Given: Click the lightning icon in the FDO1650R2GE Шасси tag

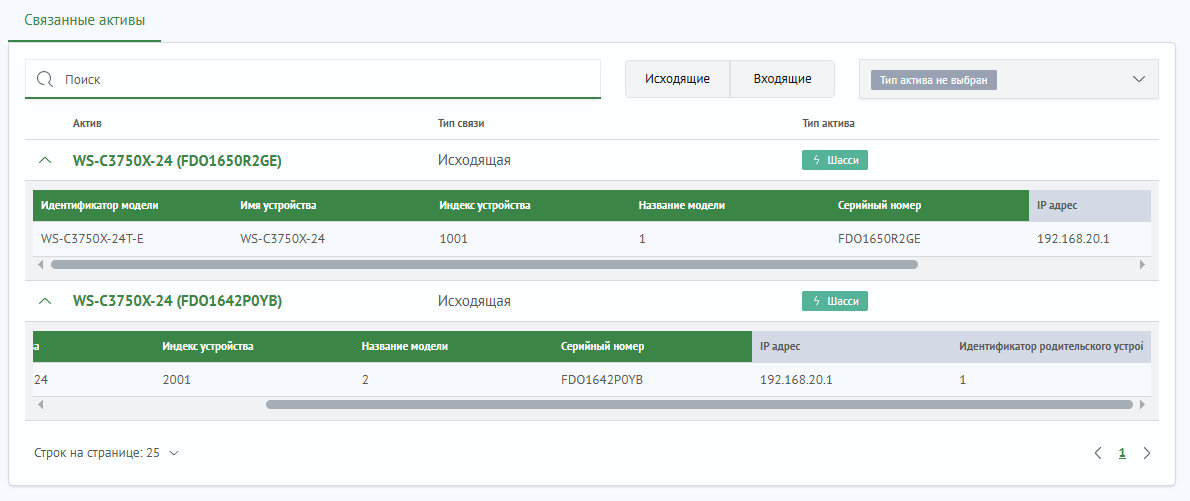Looking at the screenshot, I should (x=817, y=160).
